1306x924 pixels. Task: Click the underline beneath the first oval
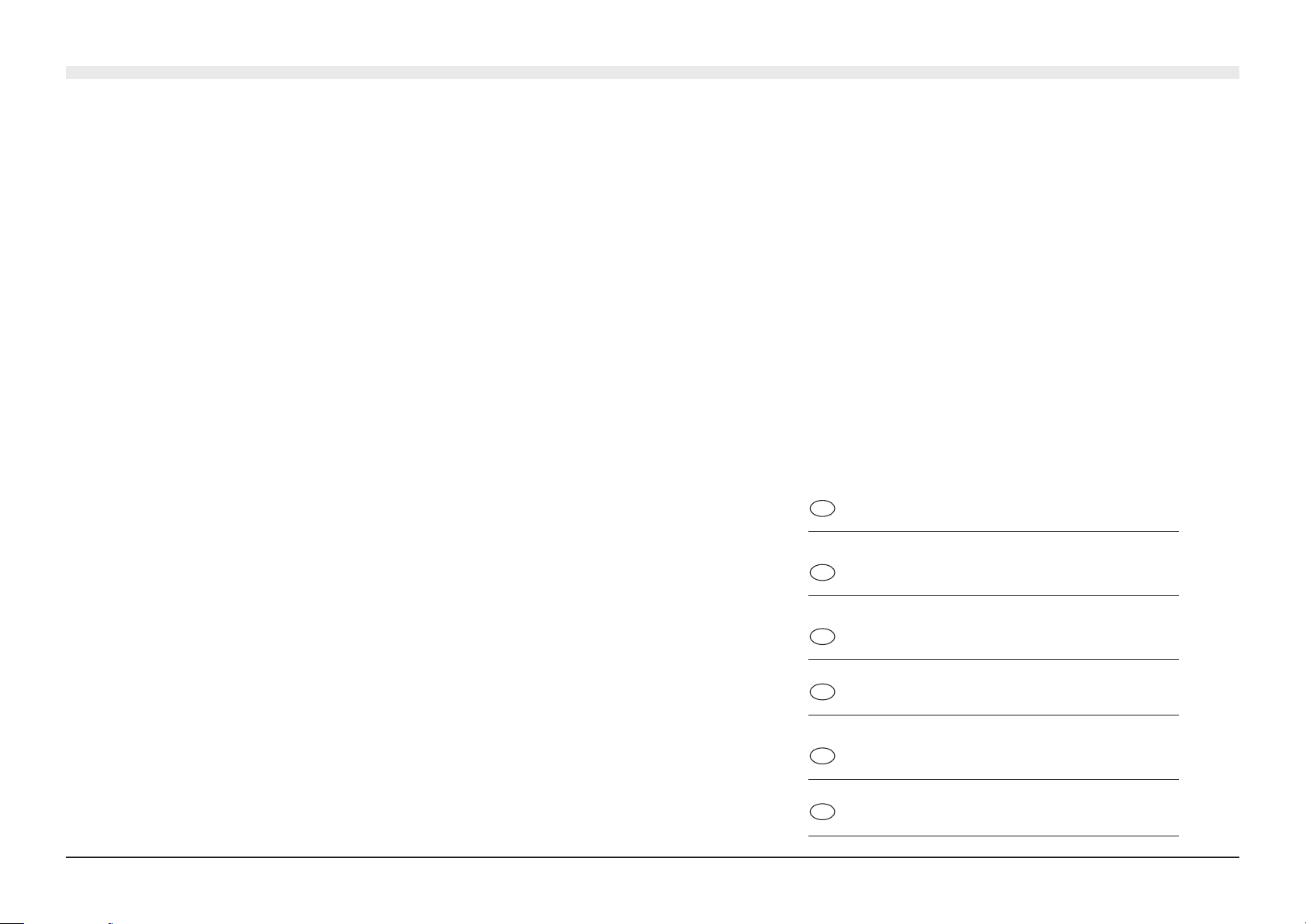[994, 531]
